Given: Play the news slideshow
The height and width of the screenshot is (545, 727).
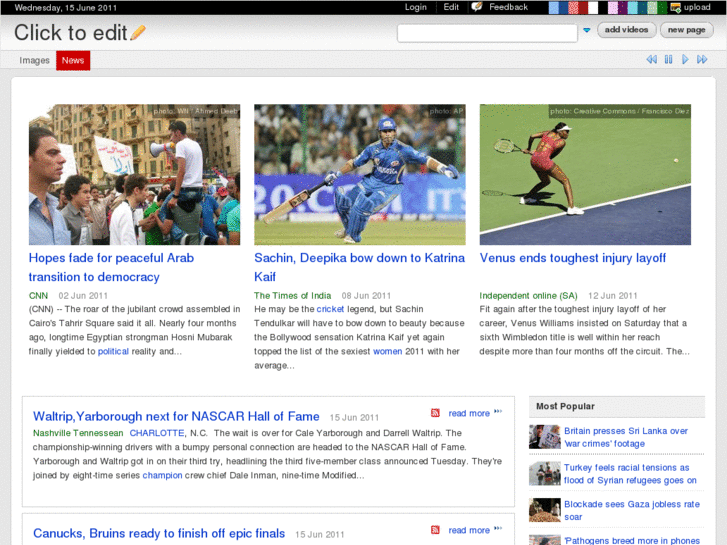Looking at the screenshot, I should pyautogui.click(x=685, y=59).
